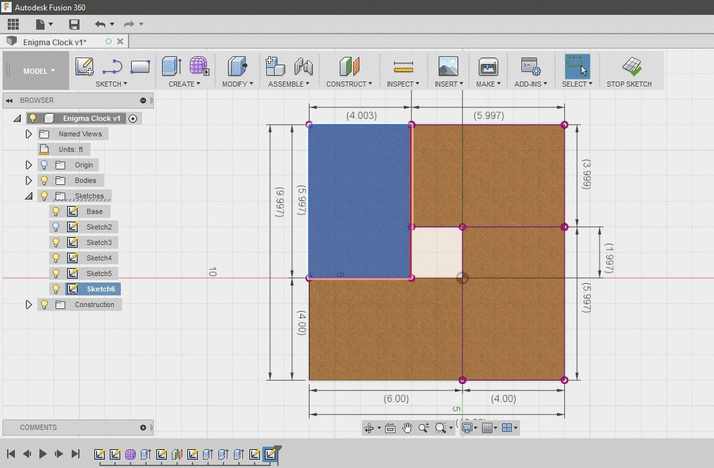
Task: Open the ASSEMBLE menu
Action: (x=288, y=84)
